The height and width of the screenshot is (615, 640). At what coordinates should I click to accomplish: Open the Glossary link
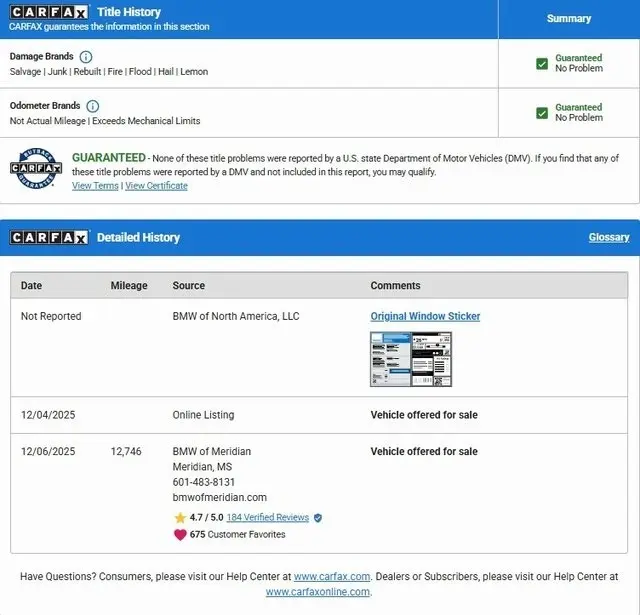click(608, 238)
